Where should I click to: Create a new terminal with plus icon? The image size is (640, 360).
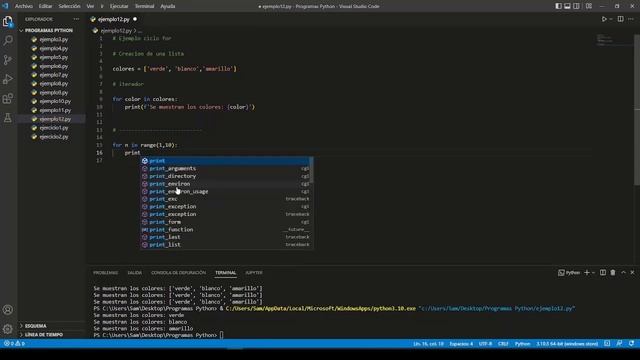(x=587, y=273)
